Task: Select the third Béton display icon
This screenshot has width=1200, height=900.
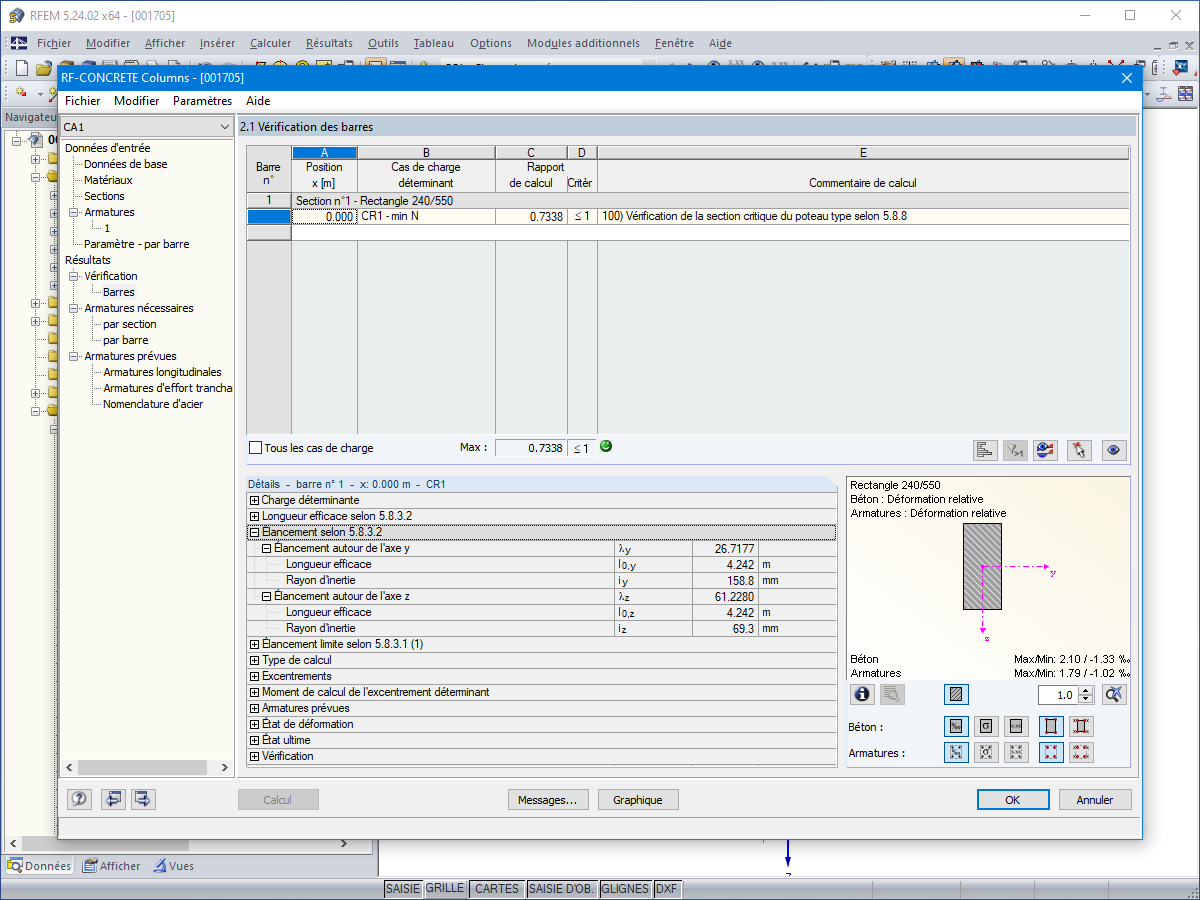Action: 1016,726
